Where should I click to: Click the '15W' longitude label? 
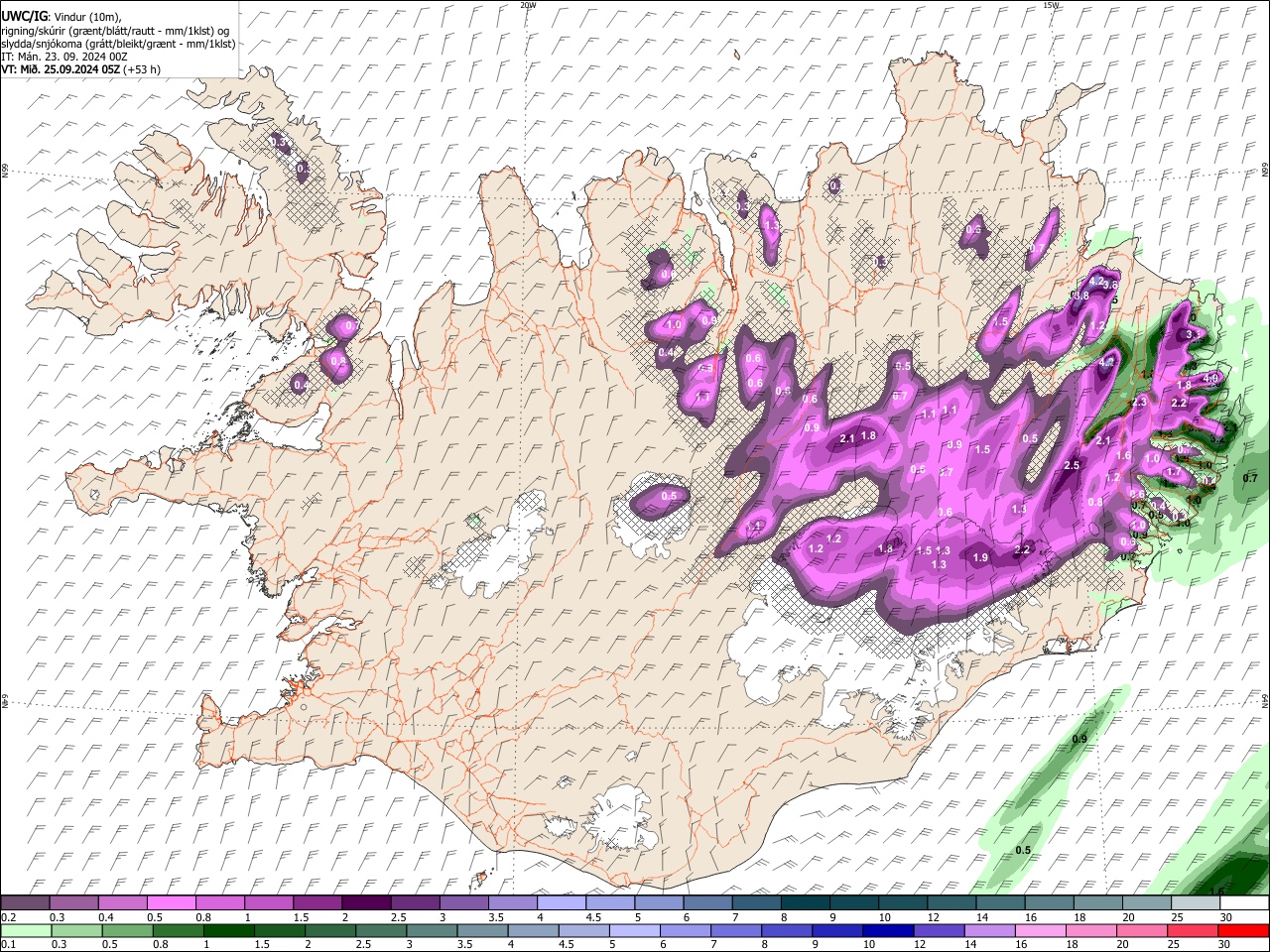point(1052,5)
